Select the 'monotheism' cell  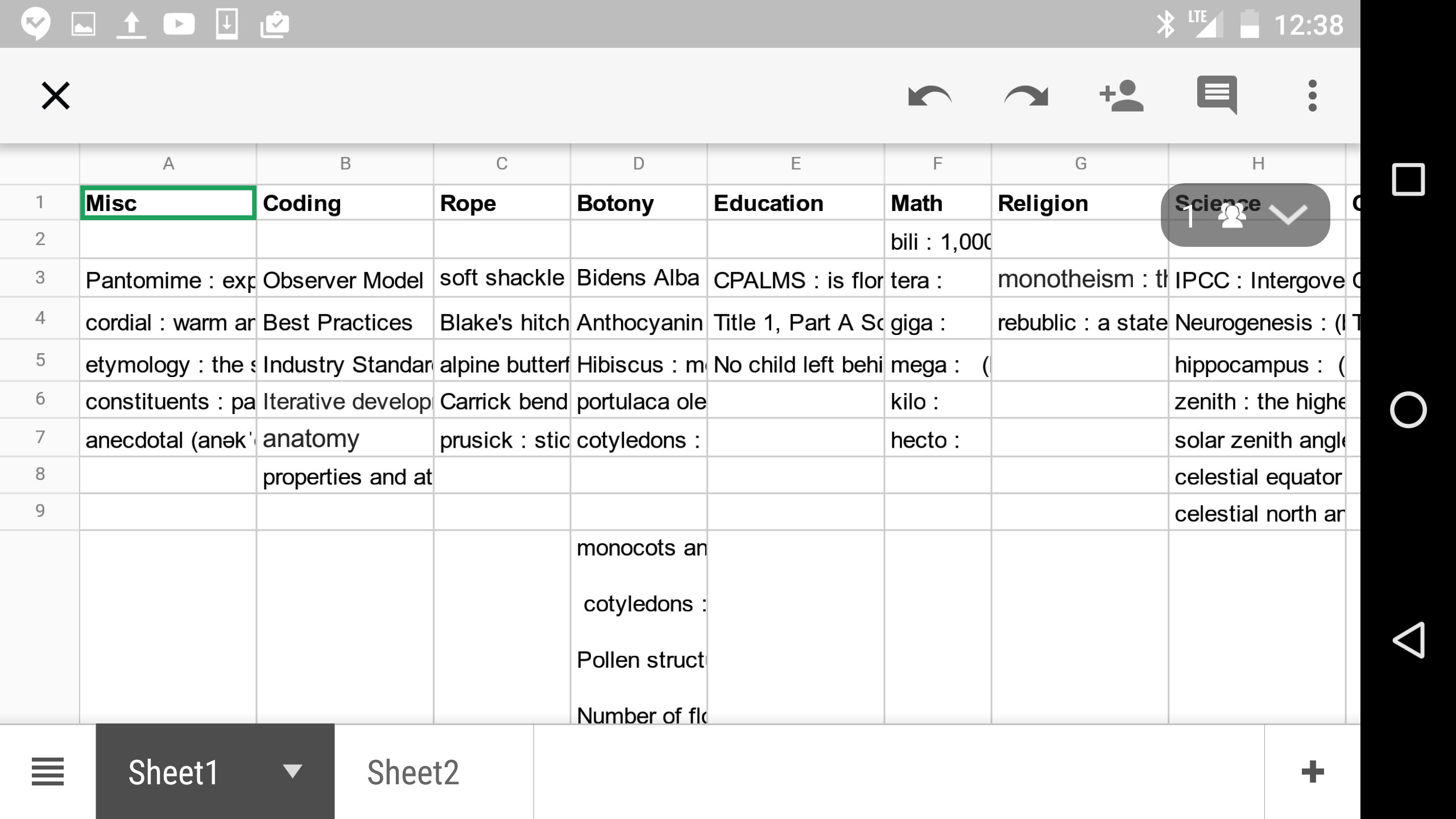click(x=1081, y=279)
